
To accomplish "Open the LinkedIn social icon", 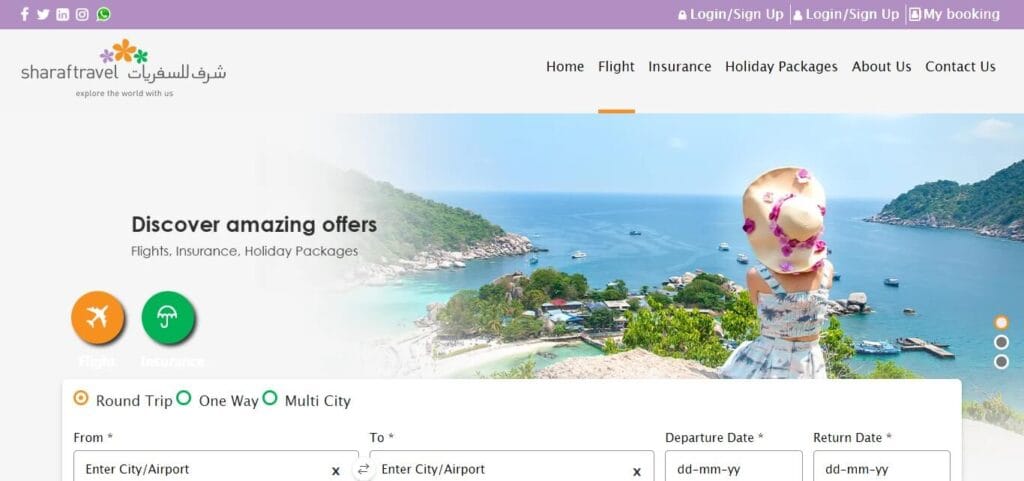I will point(63,14).
